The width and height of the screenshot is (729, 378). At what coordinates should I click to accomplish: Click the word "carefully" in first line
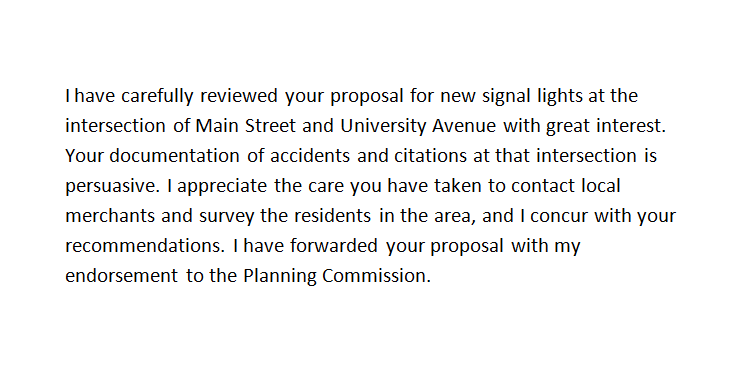pos(157,96)
